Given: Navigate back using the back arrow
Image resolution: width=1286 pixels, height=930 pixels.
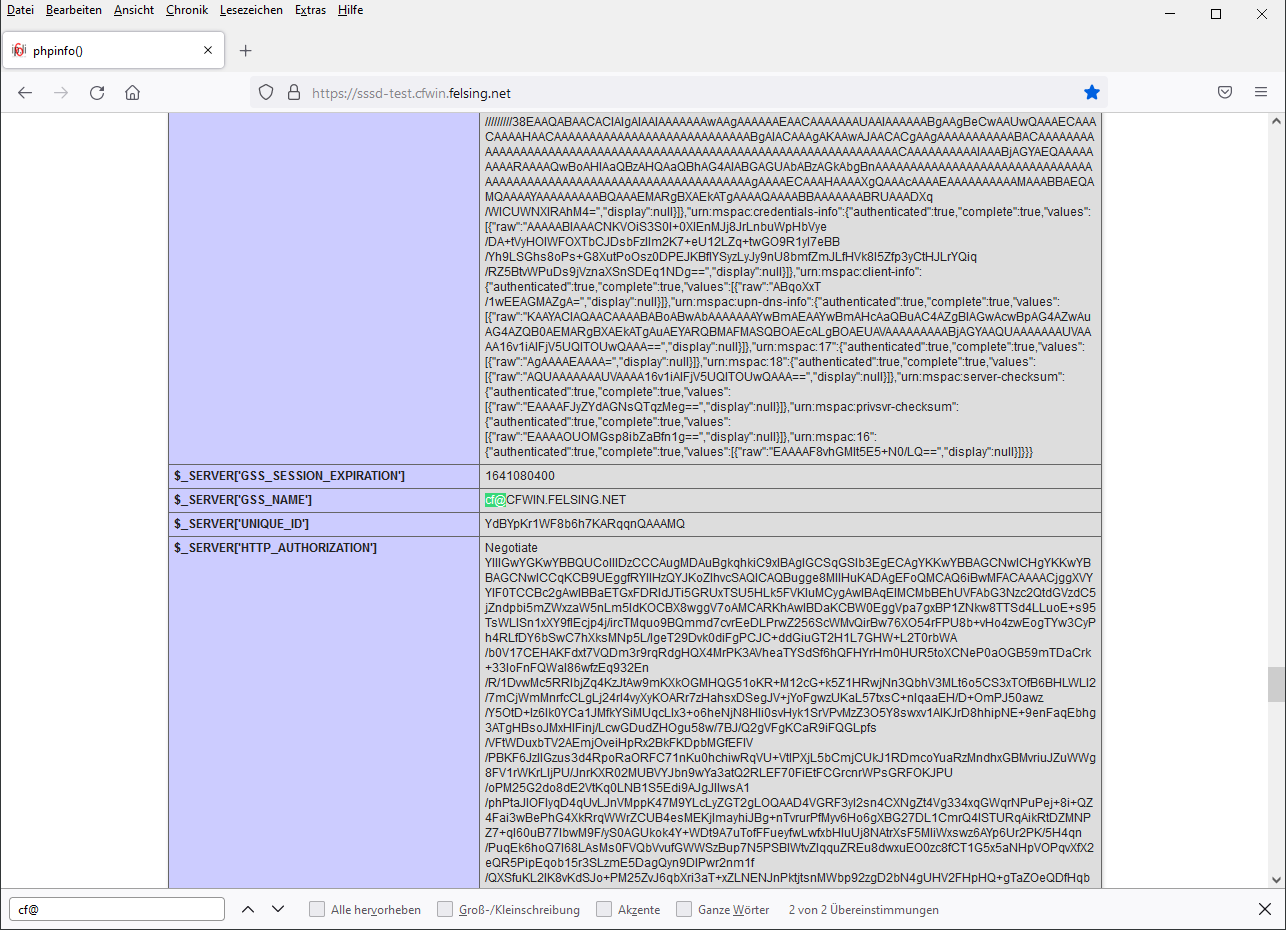Looking at the screenshot, I should 24,92.
